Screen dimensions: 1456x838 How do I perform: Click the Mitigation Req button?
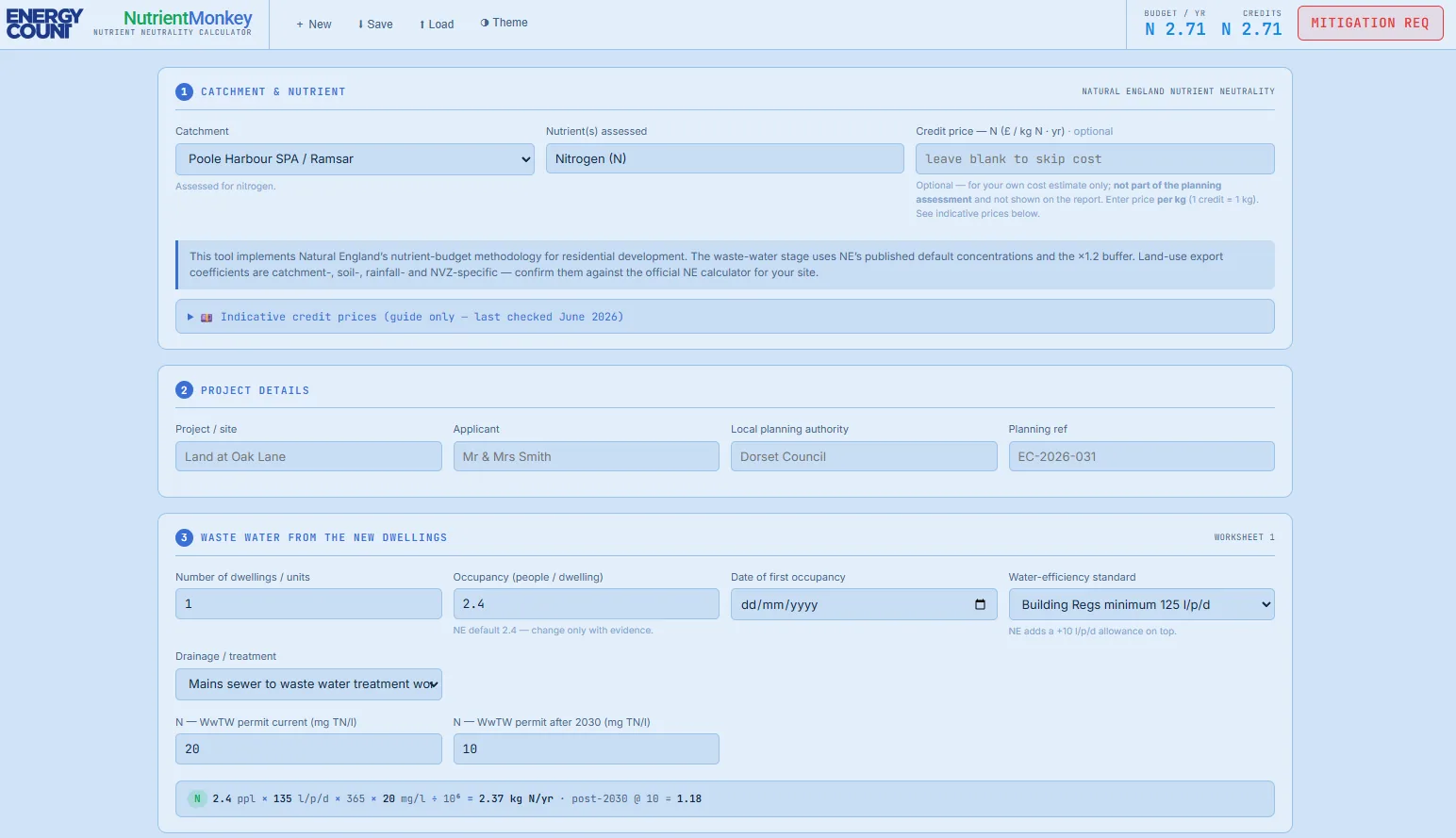pyautogui.click(x=1370, y=24)
